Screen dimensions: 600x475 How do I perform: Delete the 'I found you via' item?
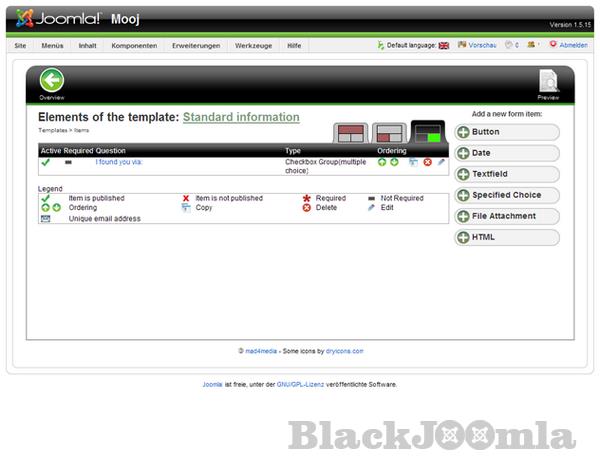427,161
